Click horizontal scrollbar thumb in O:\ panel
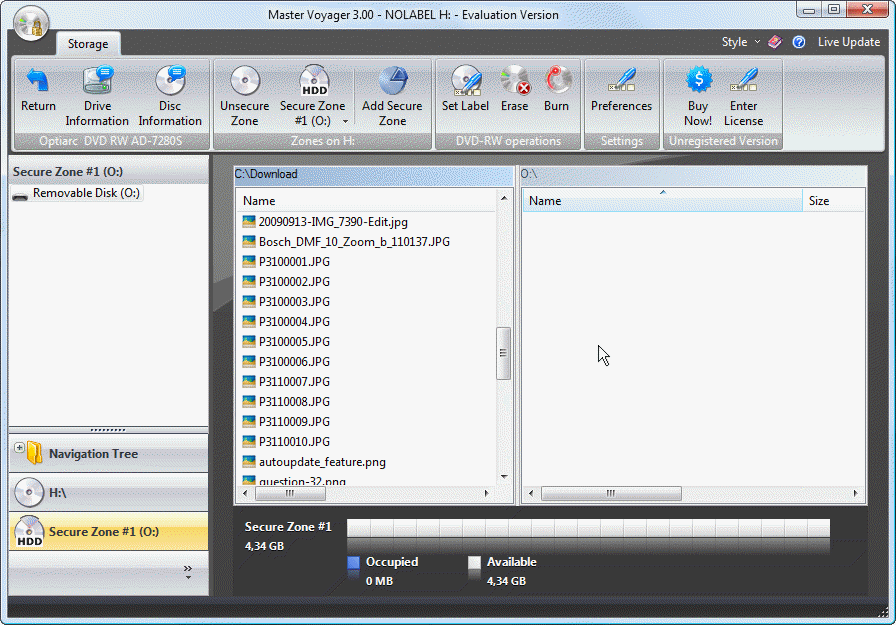The image size is (896, 625). pyautogui.click(x=611, y=493)
